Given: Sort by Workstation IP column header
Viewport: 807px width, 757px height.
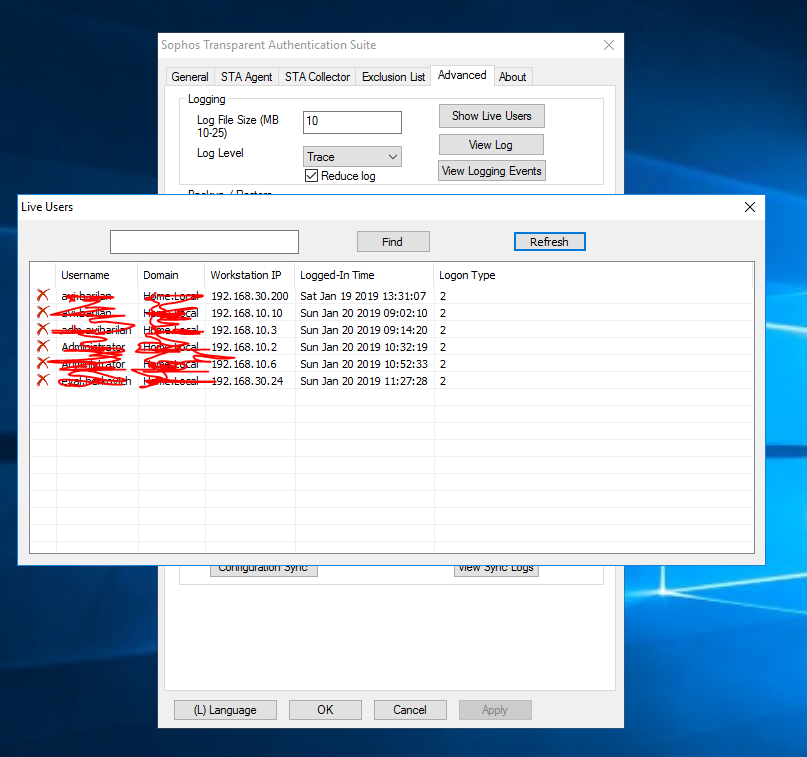Looking at the screenshot, I should 250,275.
